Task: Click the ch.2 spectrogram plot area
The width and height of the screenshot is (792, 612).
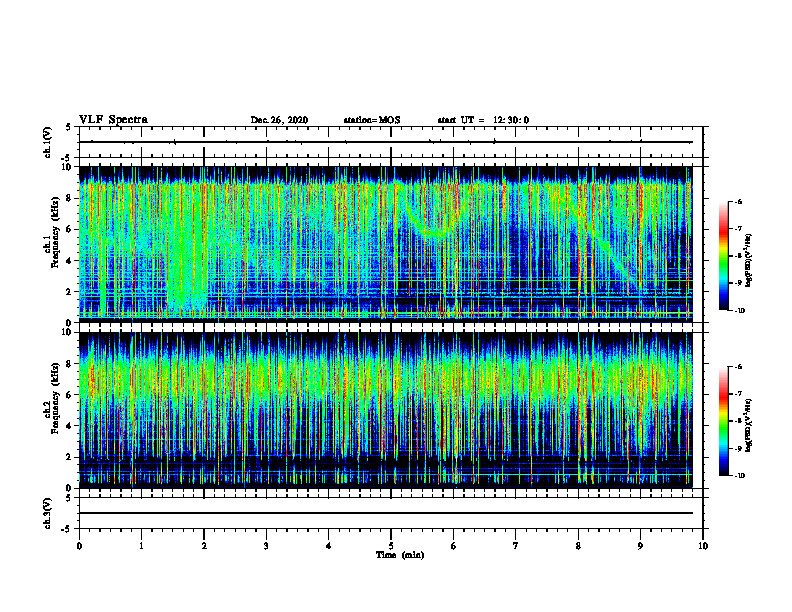Action: (x=386, y=410)
